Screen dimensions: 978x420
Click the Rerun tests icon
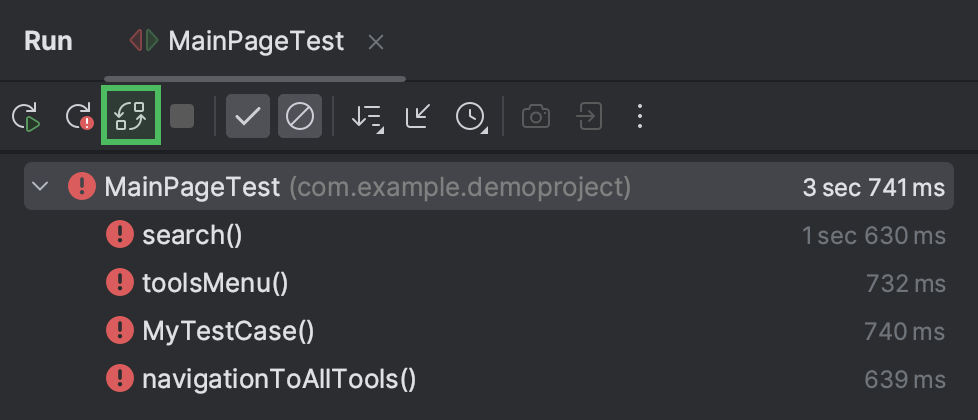click(x=26, y=117)
